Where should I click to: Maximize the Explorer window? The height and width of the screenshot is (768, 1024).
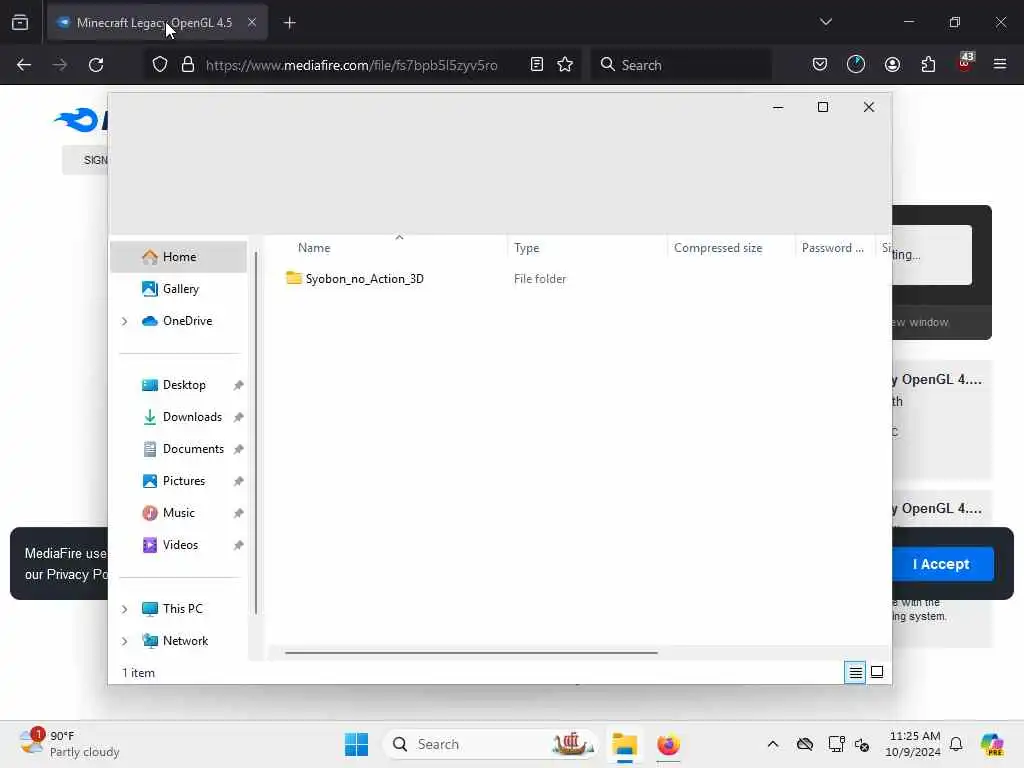(823, 107)
